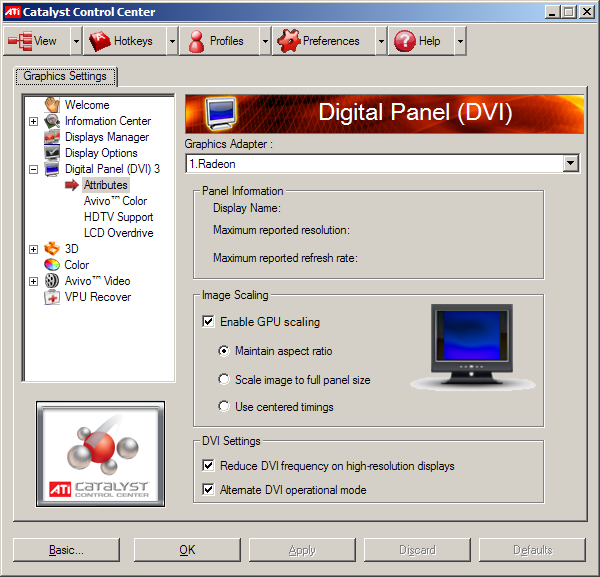
Task: Collapse the Digital Panel (DVI) 3 node
Action: [x=34, y=169]
